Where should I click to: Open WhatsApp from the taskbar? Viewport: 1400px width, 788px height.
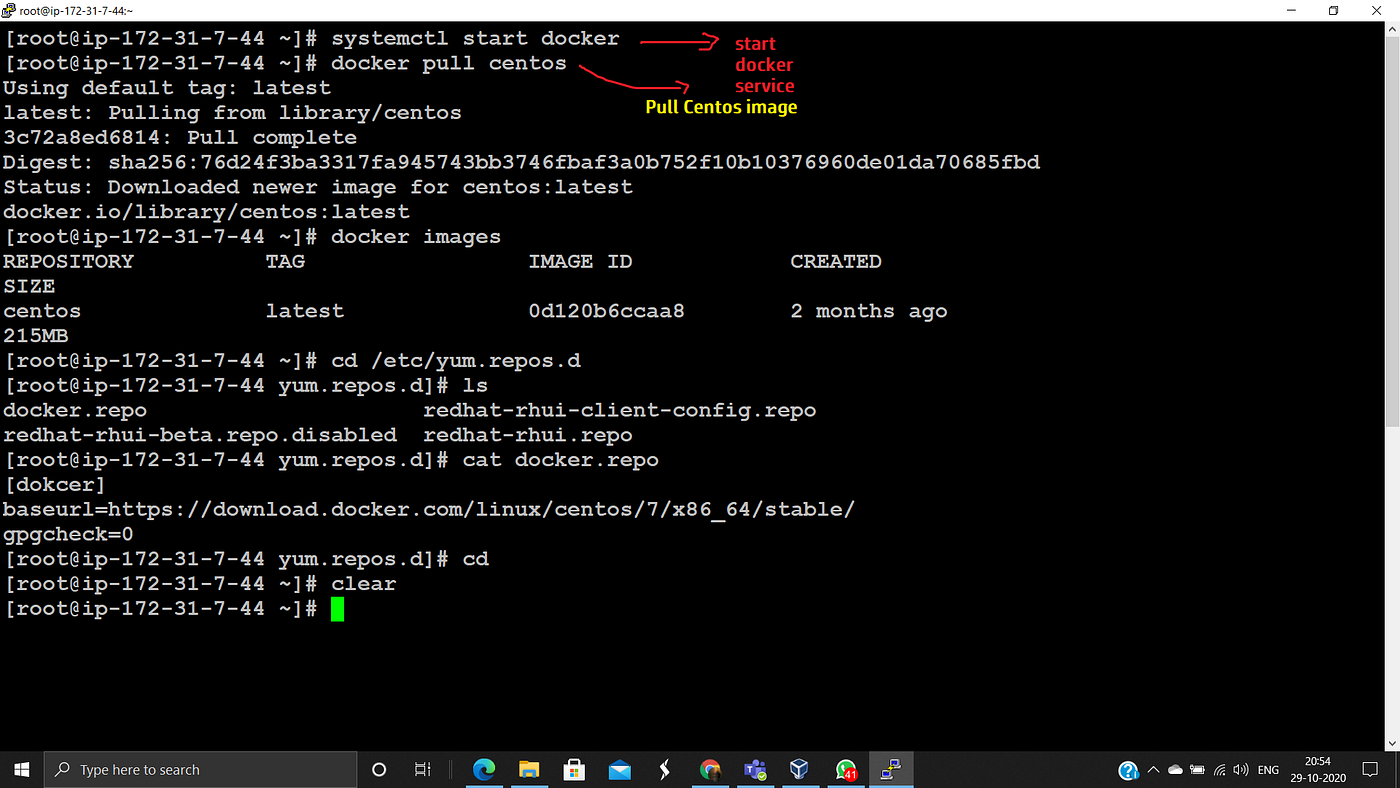pyautogui.click(x=845, y=769)
